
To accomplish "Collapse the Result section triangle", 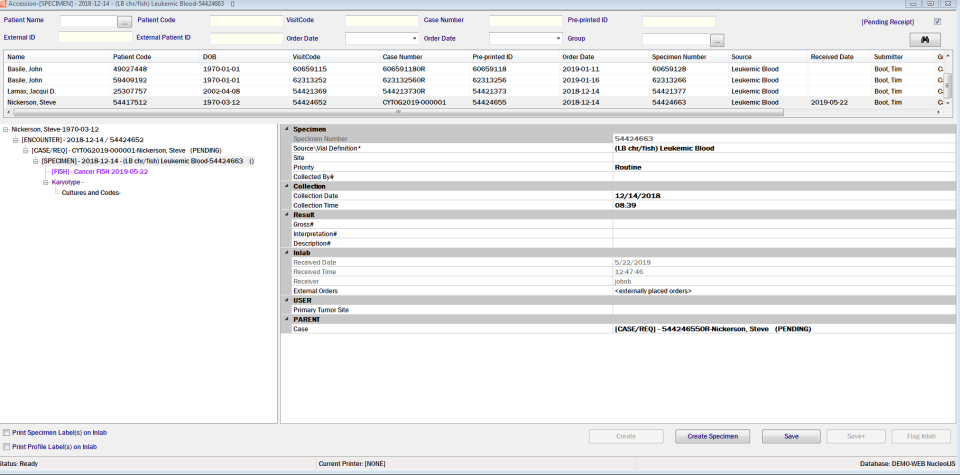I will (x=286, y=215).
